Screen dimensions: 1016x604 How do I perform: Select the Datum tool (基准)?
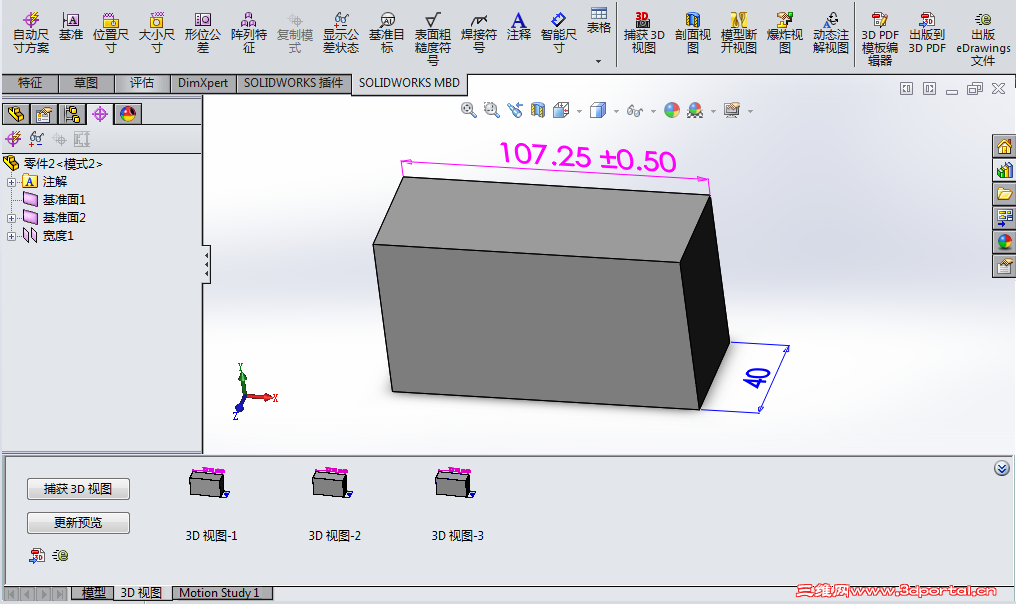71,27
